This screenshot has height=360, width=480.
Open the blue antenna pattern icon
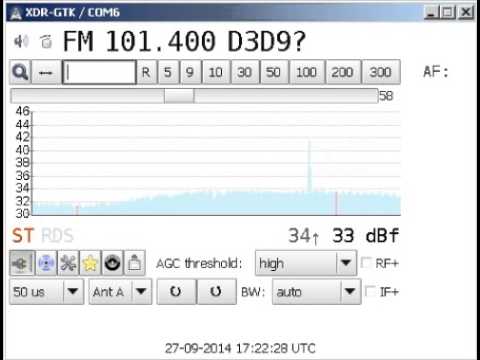46,263
